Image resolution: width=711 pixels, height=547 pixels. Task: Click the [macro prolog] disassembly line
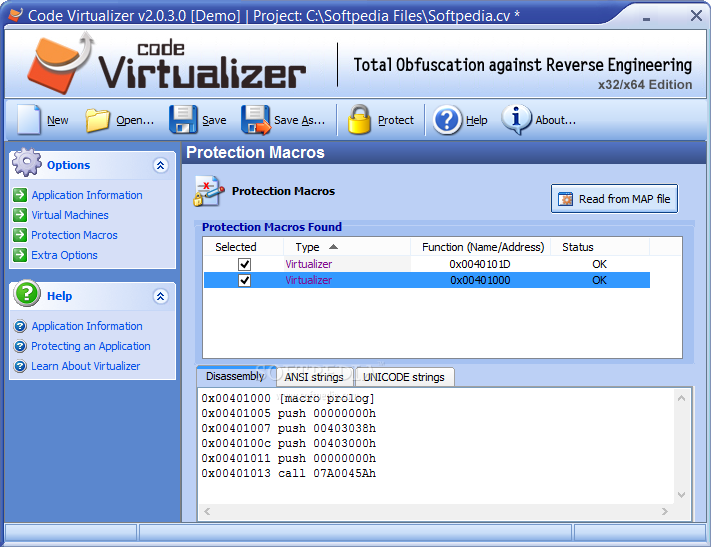[288, 398]
